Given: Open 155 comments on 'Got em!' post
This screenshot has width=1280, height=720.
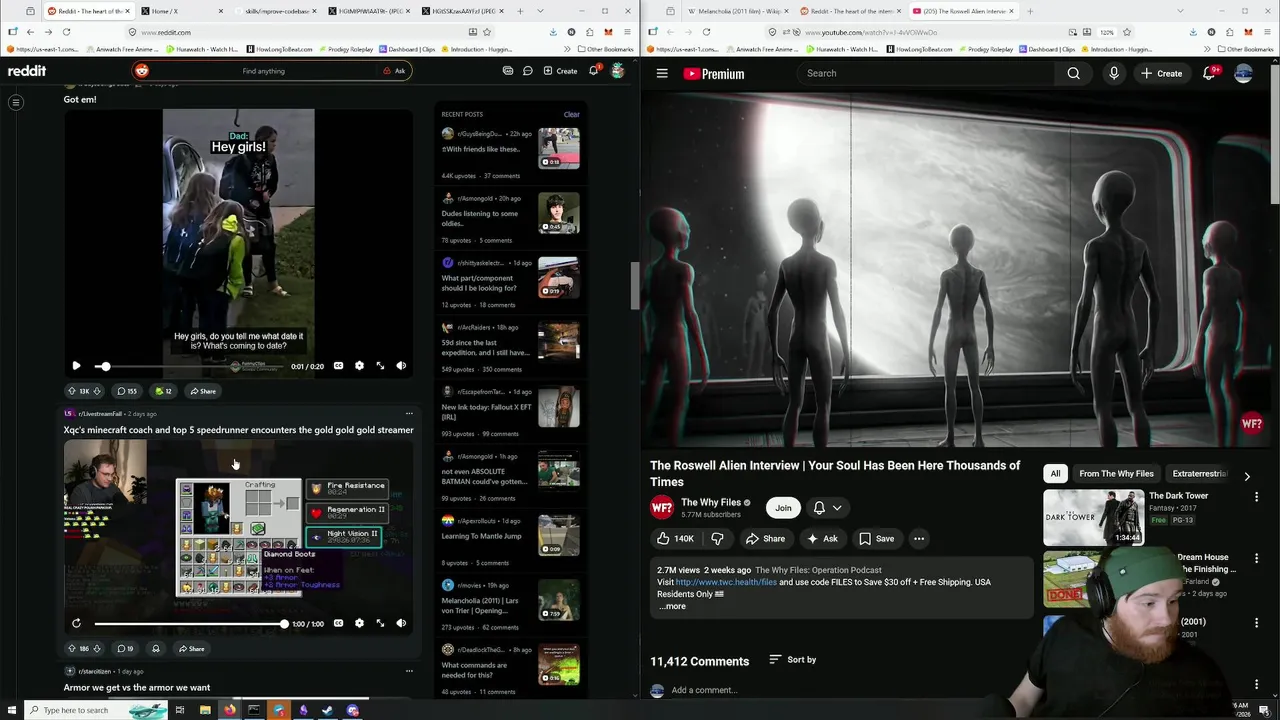Looking at the screenshot, I should point(126,391).
